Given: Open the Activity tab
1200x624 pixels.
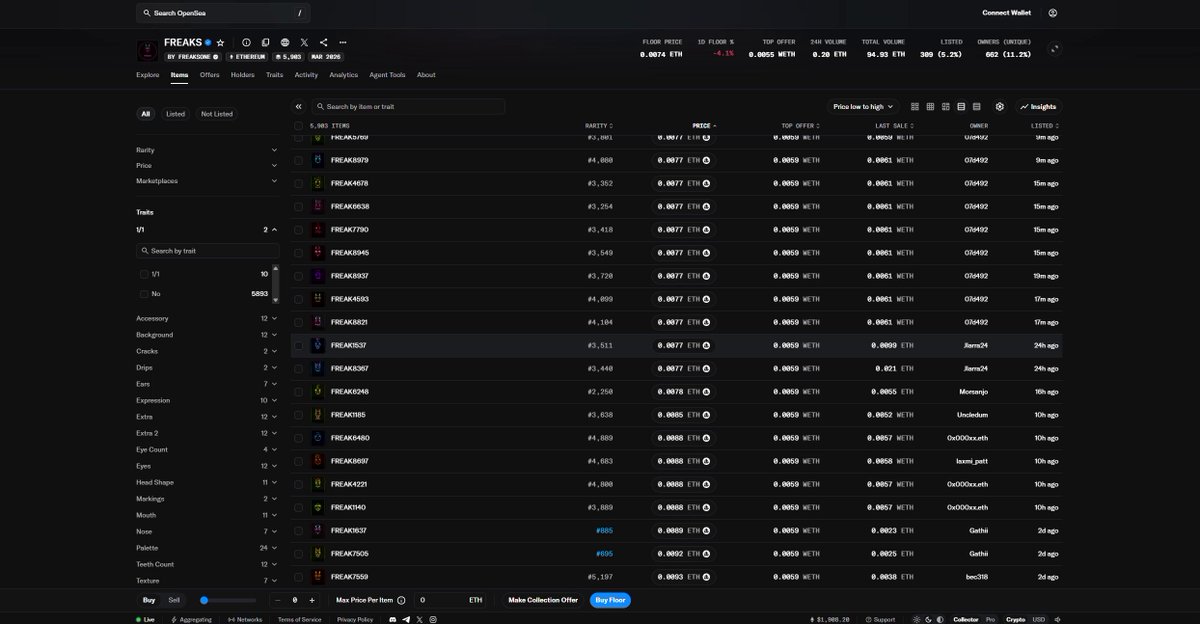Looking at the screenshot, I should [306, 75].
